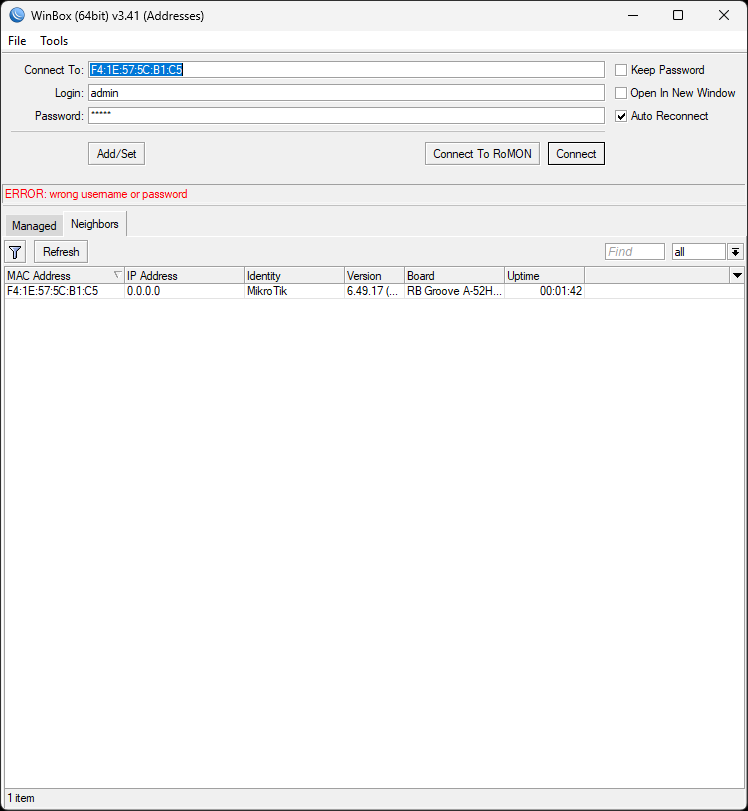Screen dimensions: 748x811
Task: Open the column selector dropdown arrow
Action: [x=737, y=275]
